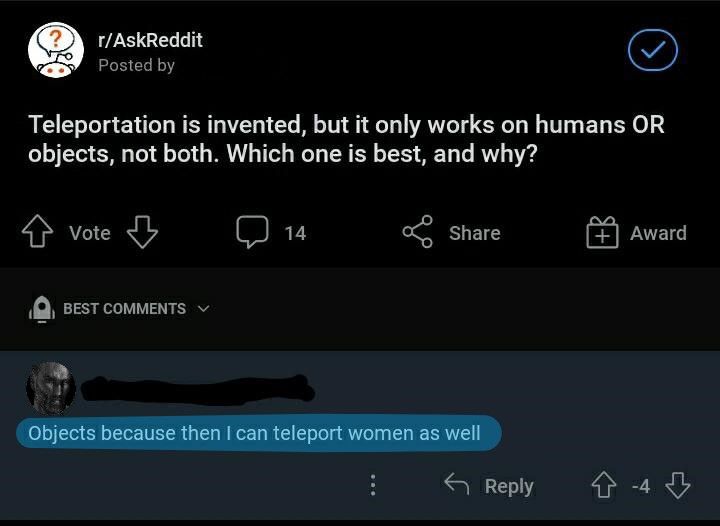Click the Best Comments rocket icon
The width and height of the screenshot is (720, 526).
pos(41,309)
